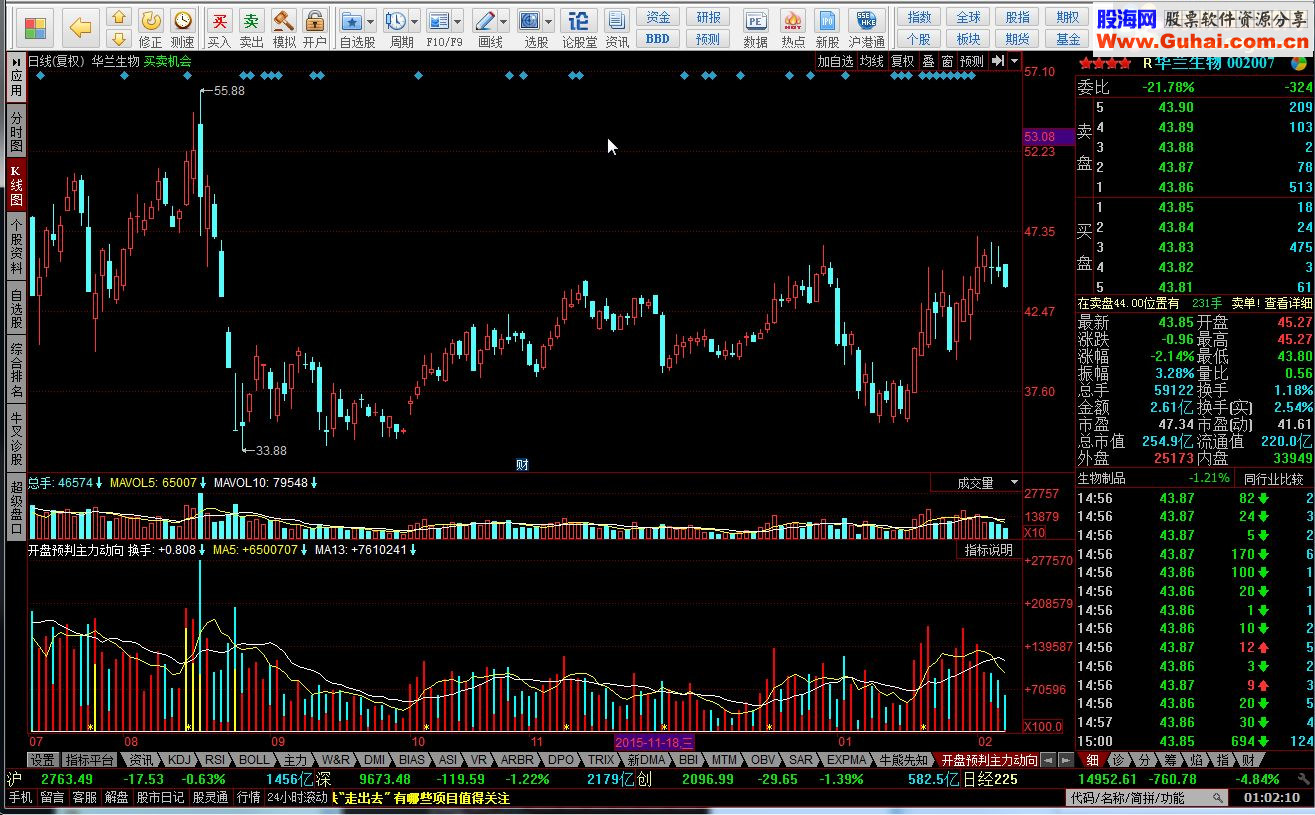1315x815 pixels.
Task: Toggle the 叠 overlay option
Action: click(x=928, y=61)
